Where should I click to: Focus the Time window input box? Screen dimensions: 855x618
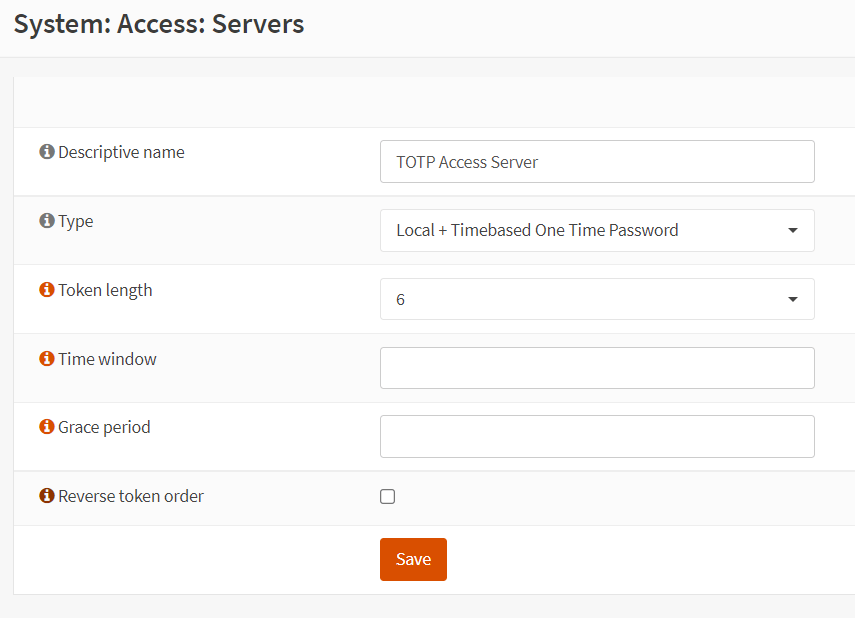[597, 368]
